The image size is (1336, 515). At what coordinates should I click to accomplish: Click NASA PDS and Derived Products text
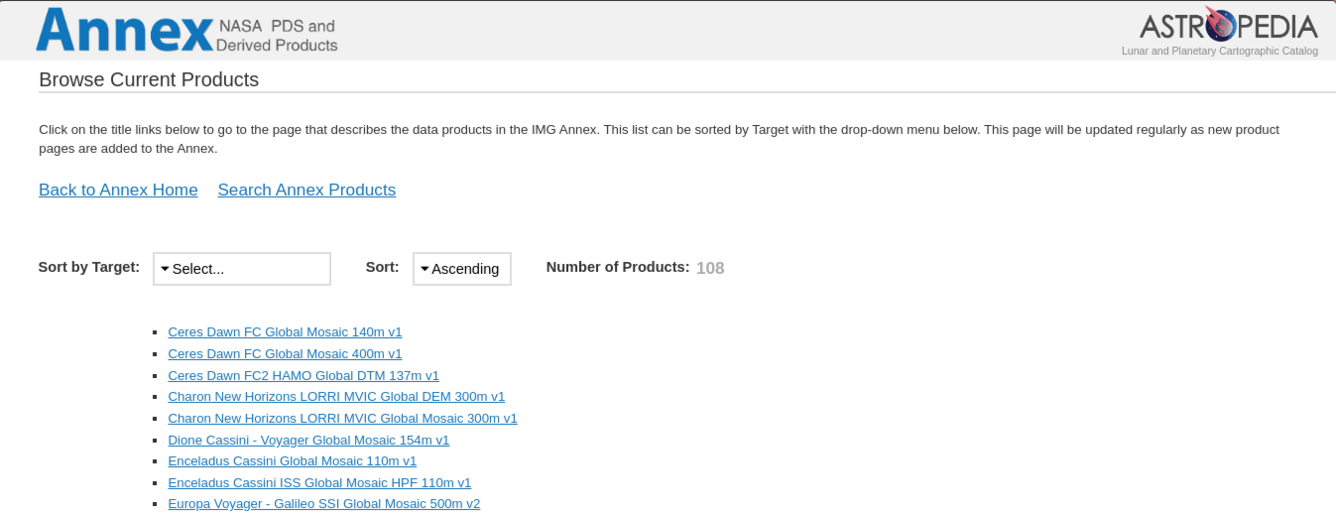277,36
